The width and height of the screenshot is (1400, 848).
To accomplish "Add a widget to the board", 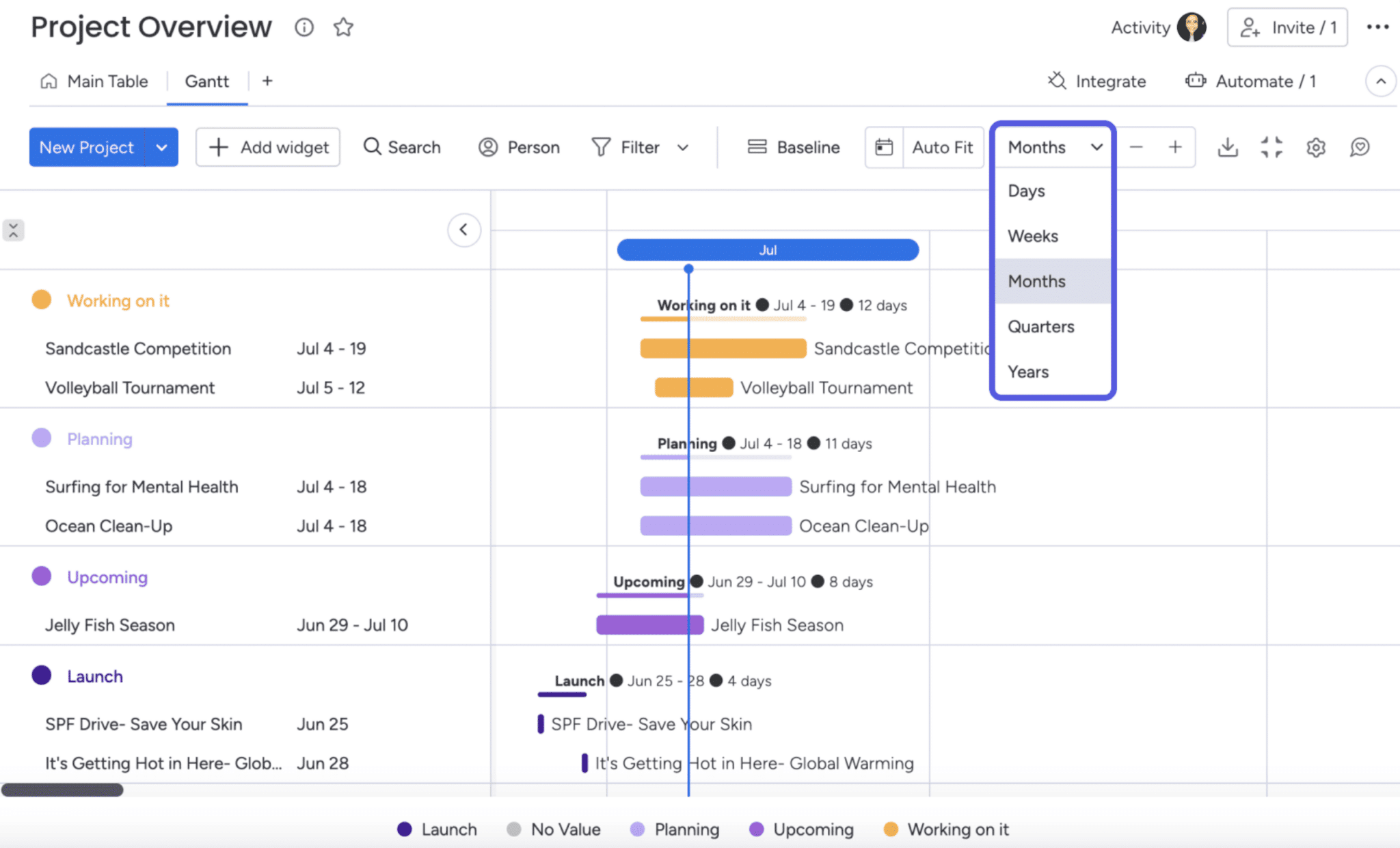I will (x=267, y=147).
